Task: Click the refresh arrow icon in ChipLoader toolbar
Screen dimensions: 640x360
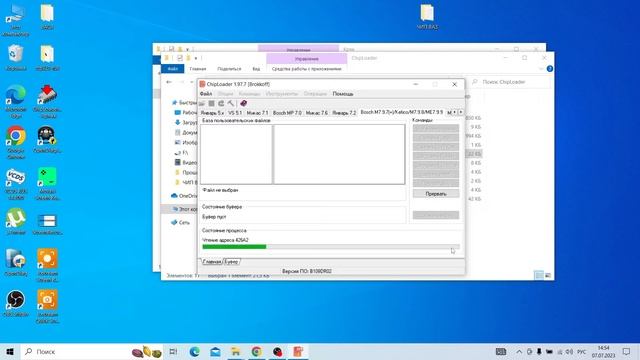Action: tap(221, 103)
